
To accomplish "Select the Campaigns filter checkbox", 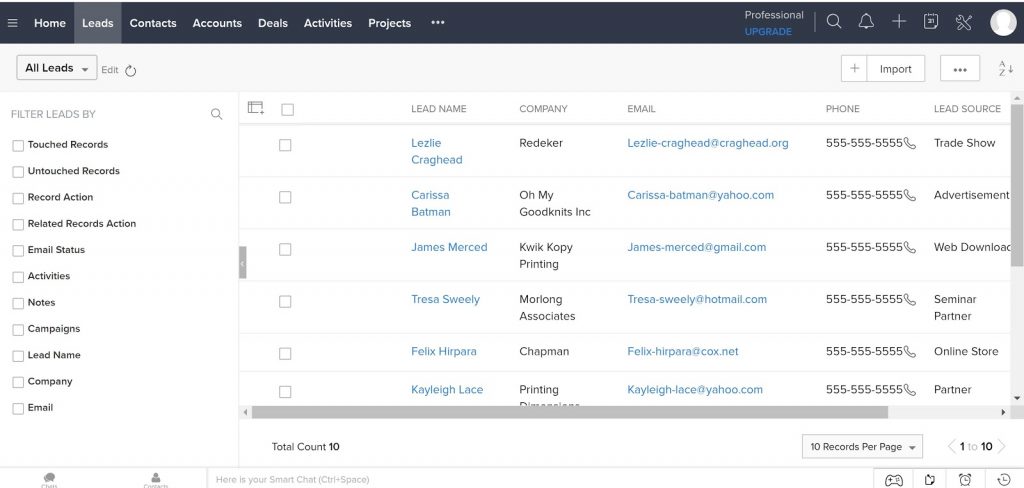I will click(x=18, y=330).
